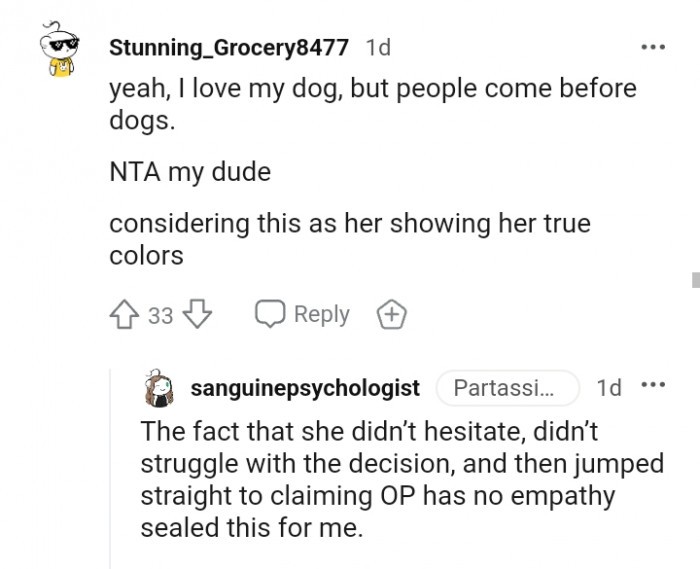
Task: Open more options for Stunning_Grocery8477's comment
Action: point(652,47)
